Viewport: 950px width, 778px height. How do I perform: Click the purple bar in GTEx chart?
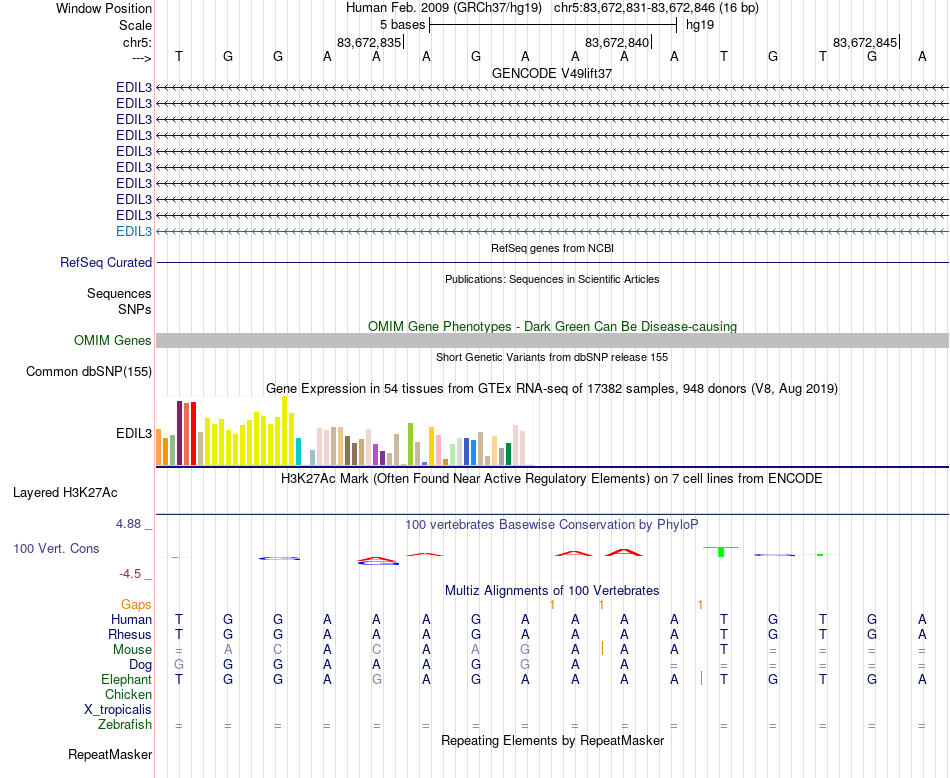tap(375, 454)
